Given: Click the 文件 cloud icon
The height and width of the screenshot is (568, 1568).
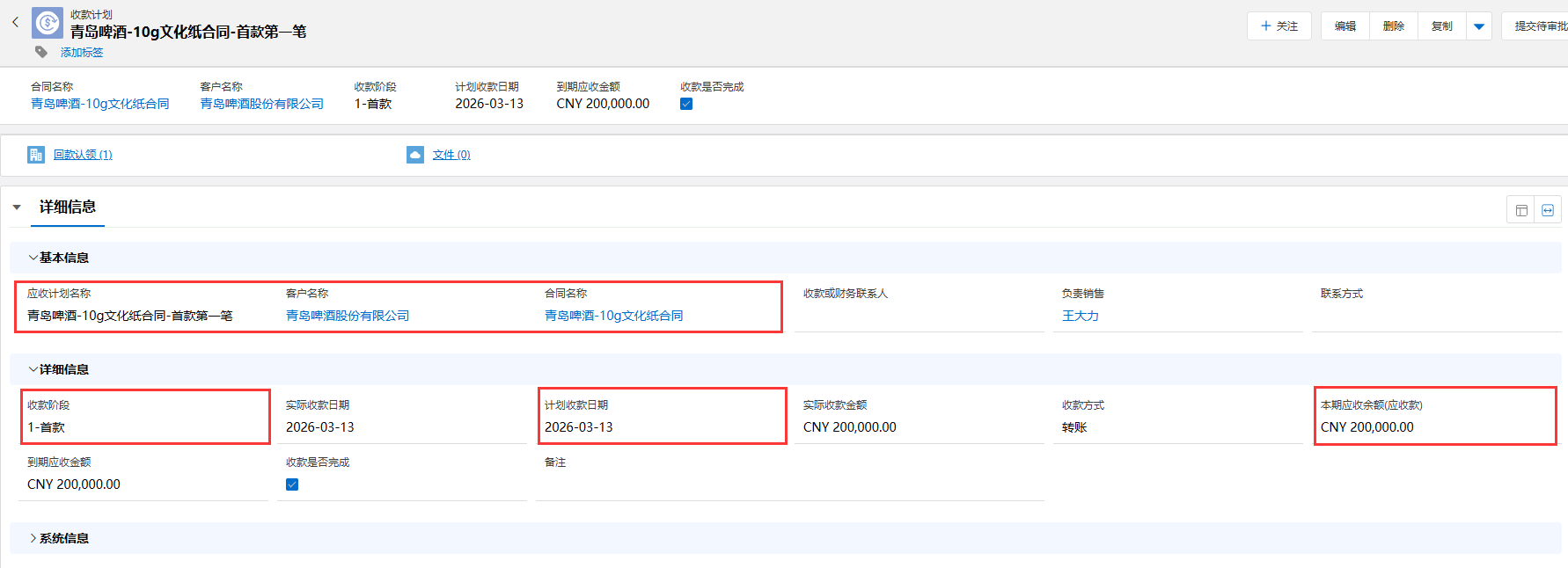Looking at the screenshot, I should pos(415,155).
